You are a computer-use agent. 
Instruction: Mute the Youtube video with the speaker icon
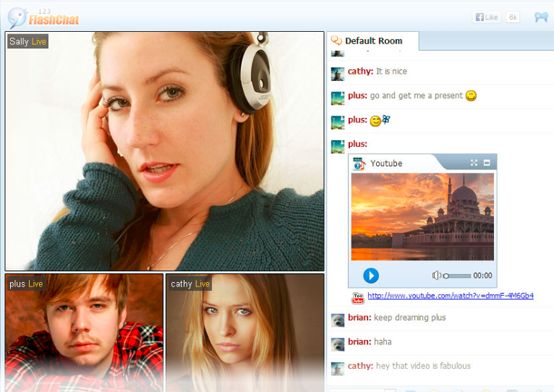click(436, 275)
